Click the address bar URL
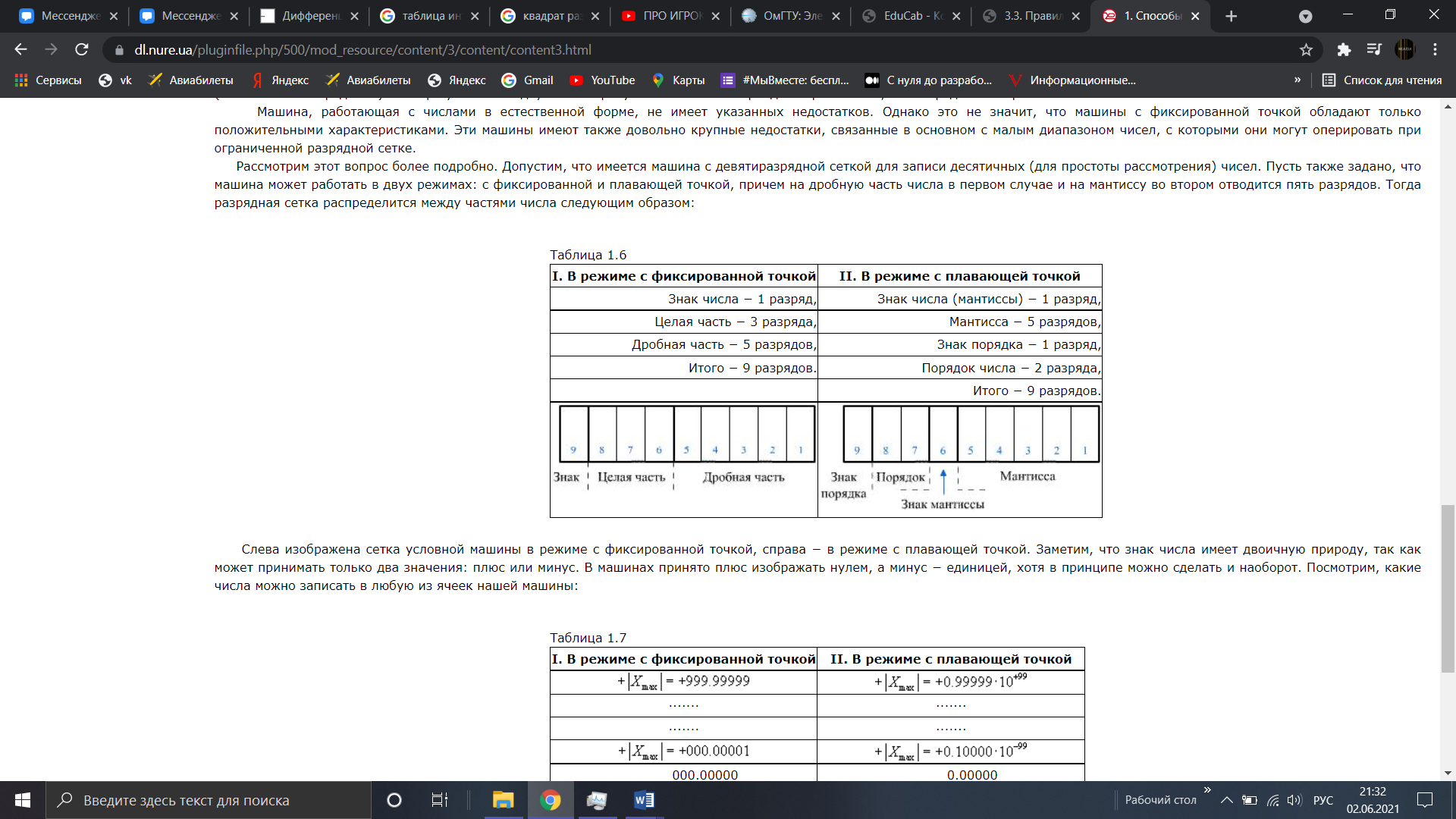Image resolution: width=1456 pixels, height=819 pixels. tap(362, 50)
